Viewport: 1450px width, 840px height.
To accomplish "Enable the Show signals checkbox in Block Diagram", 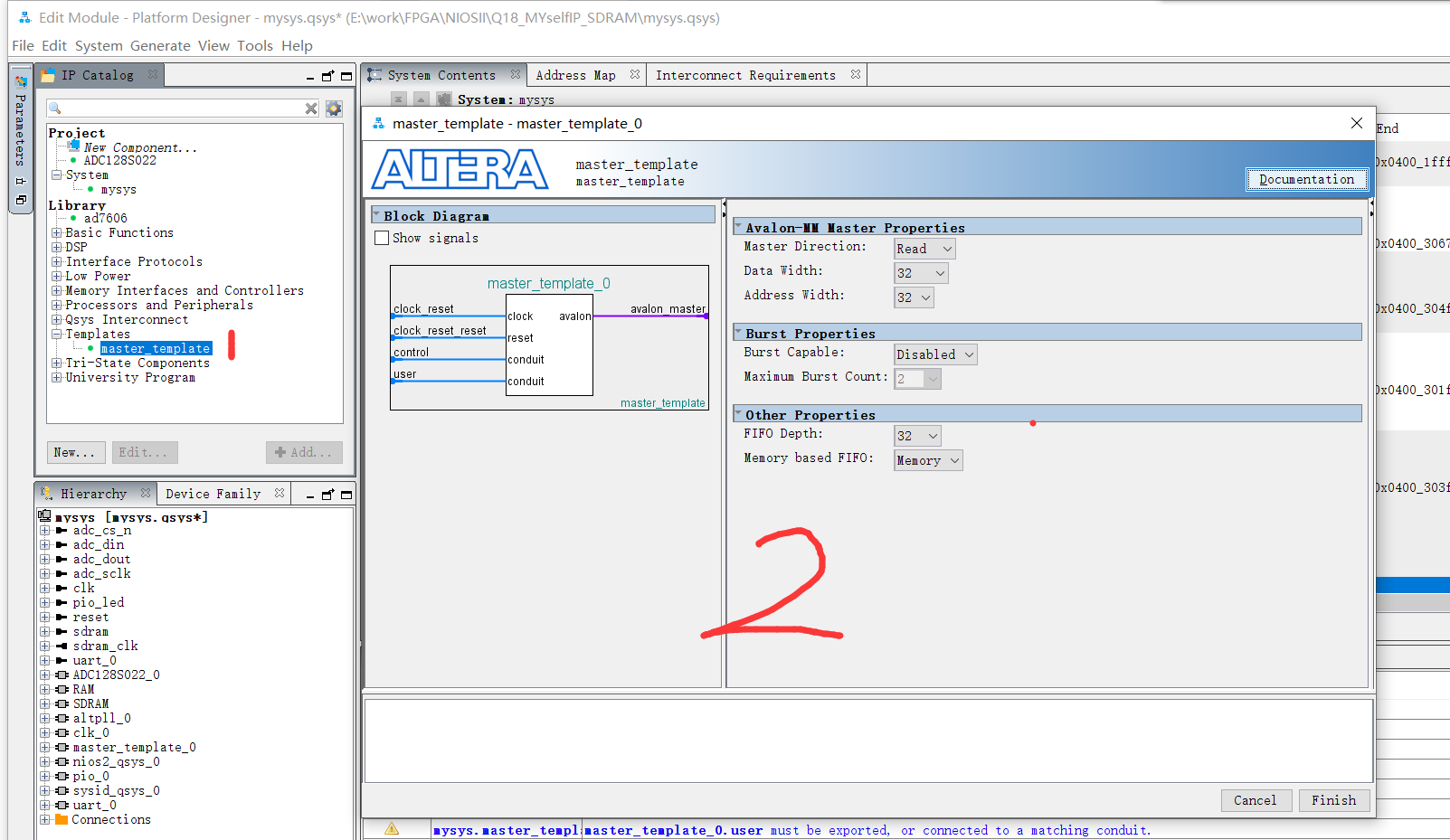I will [x=382, y=237].
